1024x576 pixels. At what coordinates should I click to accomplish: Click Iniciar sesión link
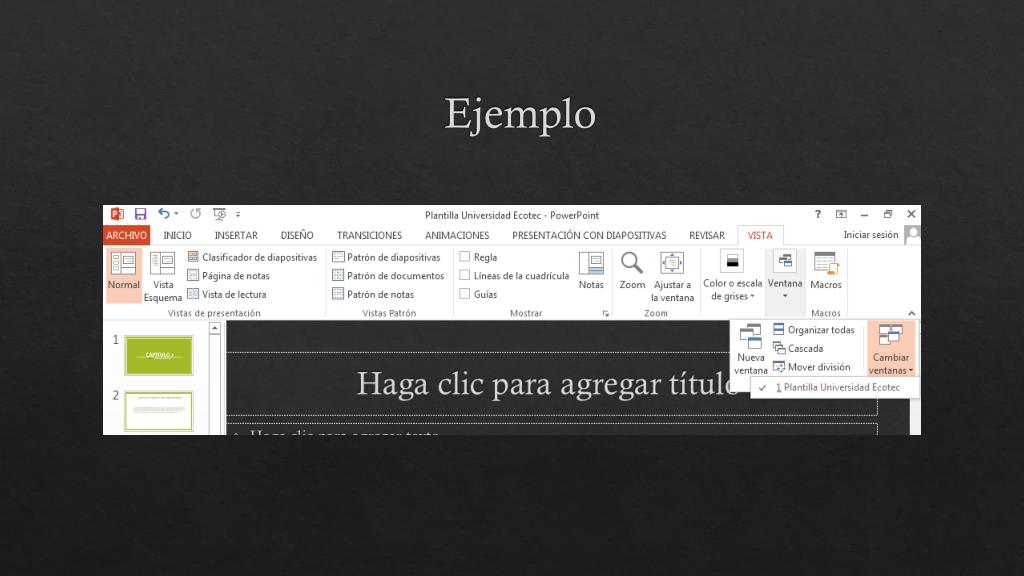871,234
